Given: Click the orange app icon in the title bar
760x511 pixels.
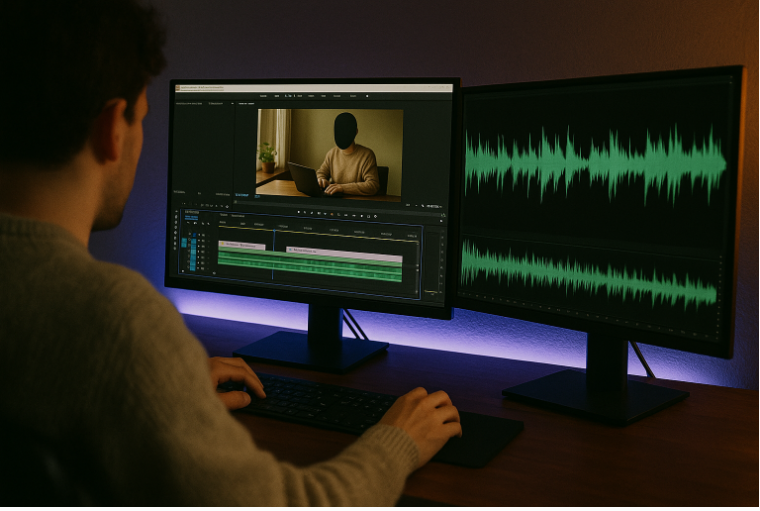Looking at the screenshot, I should tap(177, 88).
